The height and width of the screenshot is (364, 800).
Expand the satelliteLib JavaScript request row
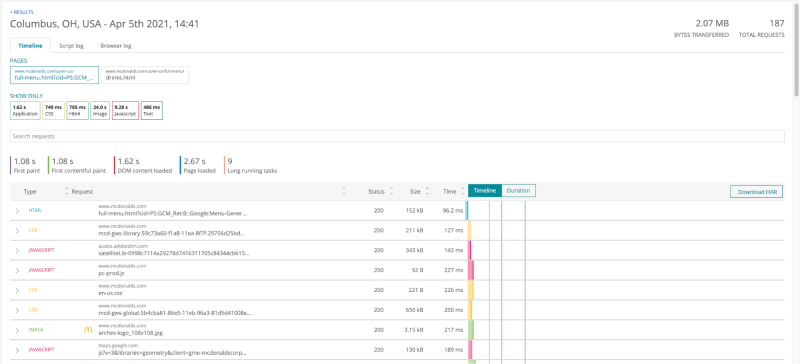pyautogui.click(x=17, y=250)
